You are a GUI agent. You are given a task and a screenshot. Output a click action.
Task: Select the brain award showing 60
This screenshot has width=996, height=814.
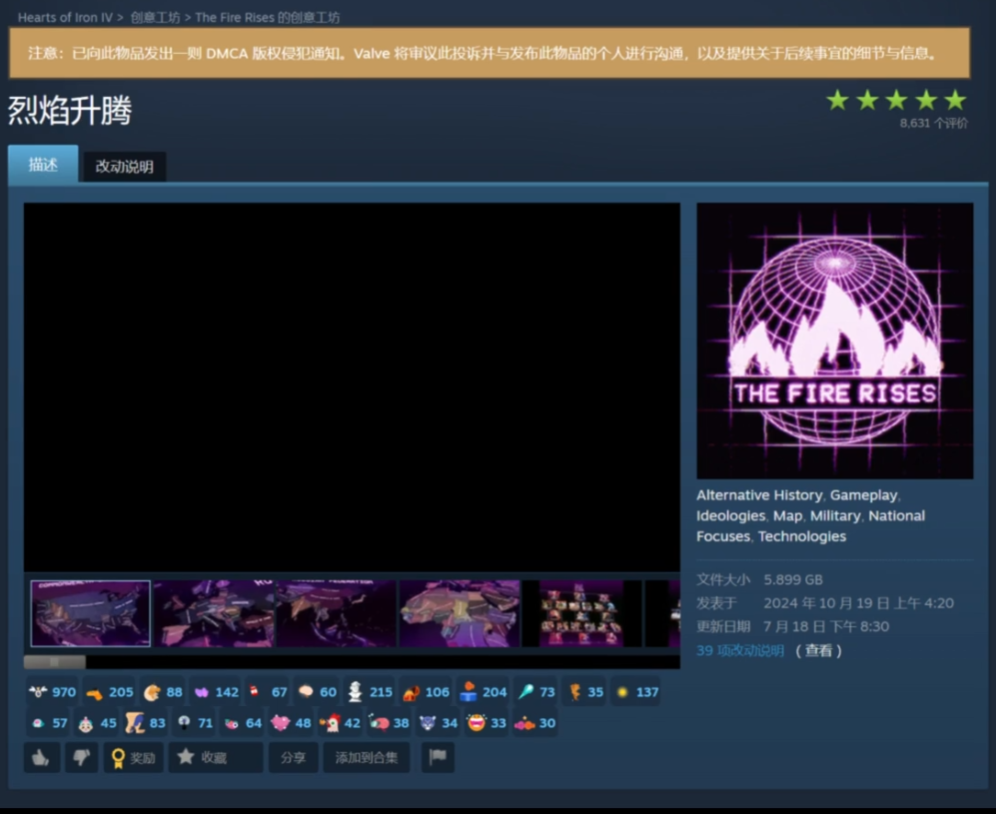coord(317,692)
